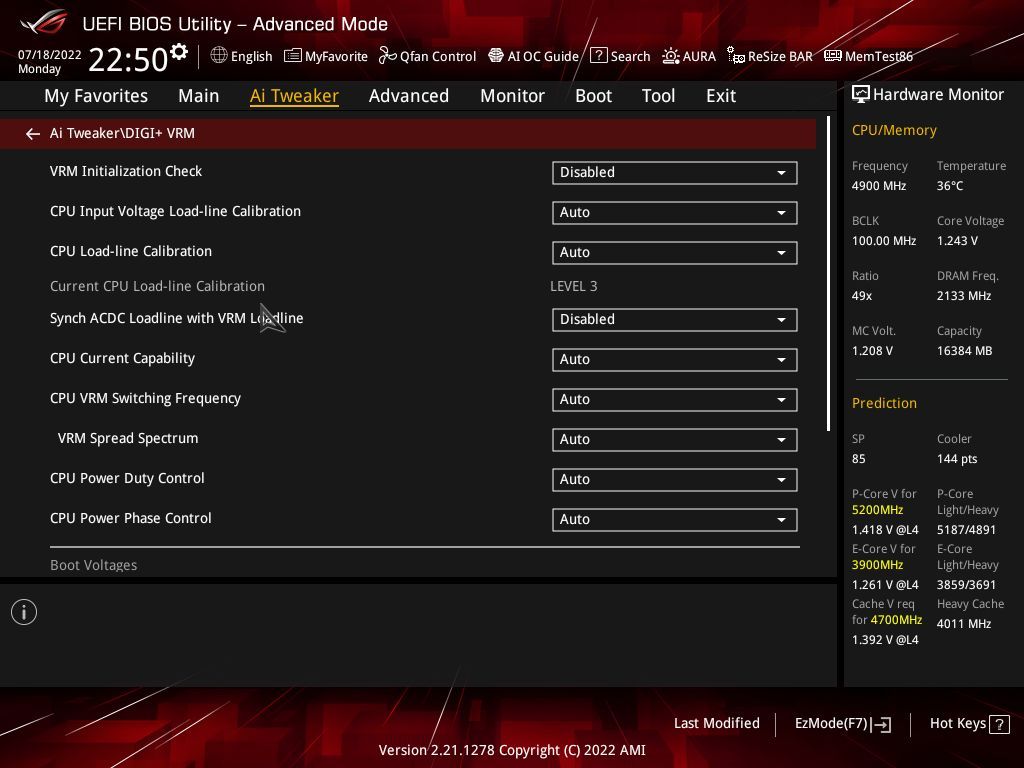Click the Boot Voltages section heading
Viewport: 1024px width, 768px height.
(93, 566)
